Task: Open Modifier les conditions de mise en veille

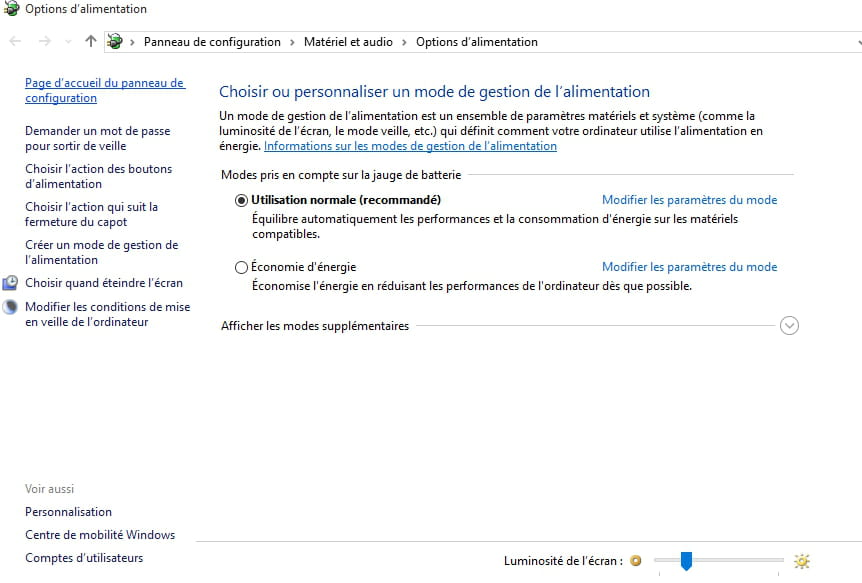Action: click(108, 314)
